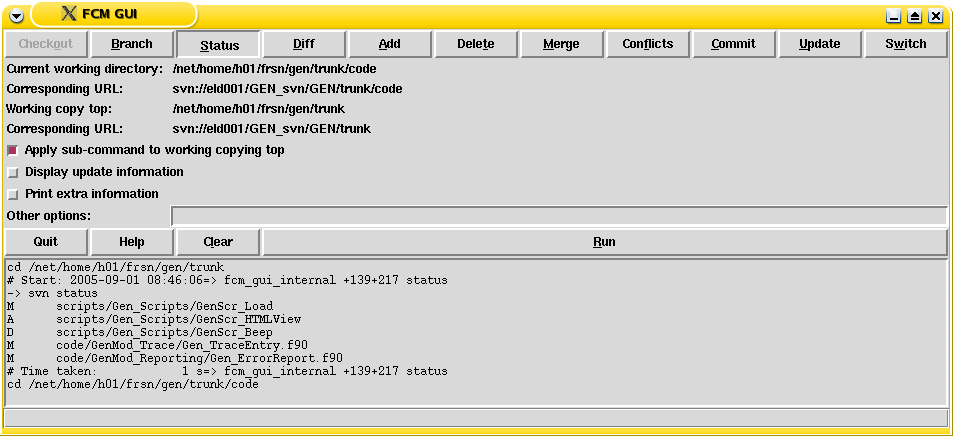Uncheck Apply sub-command to working copy top

point(13,150)
